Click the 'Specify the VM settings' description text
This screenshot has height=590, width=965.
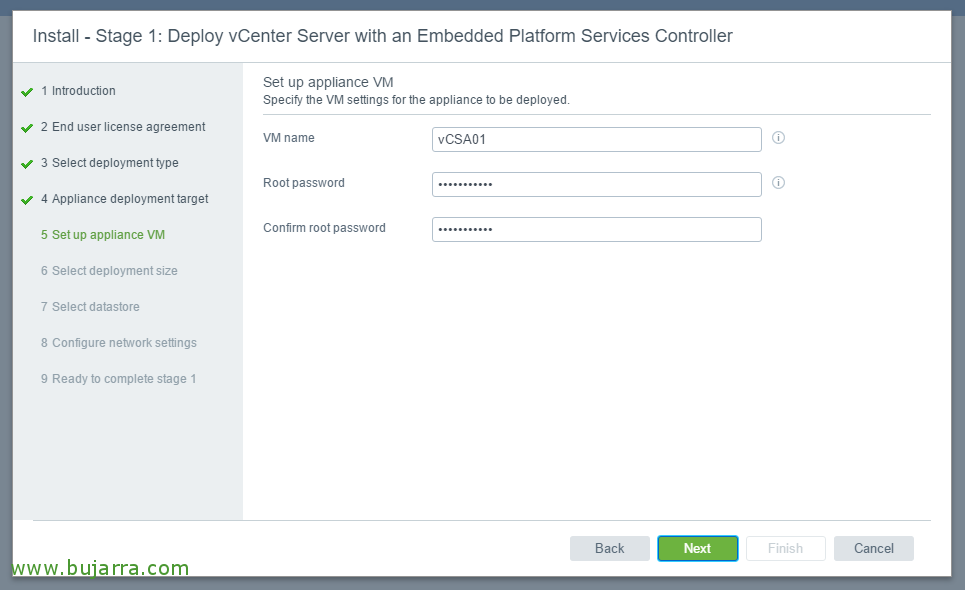tap(416, 100)
